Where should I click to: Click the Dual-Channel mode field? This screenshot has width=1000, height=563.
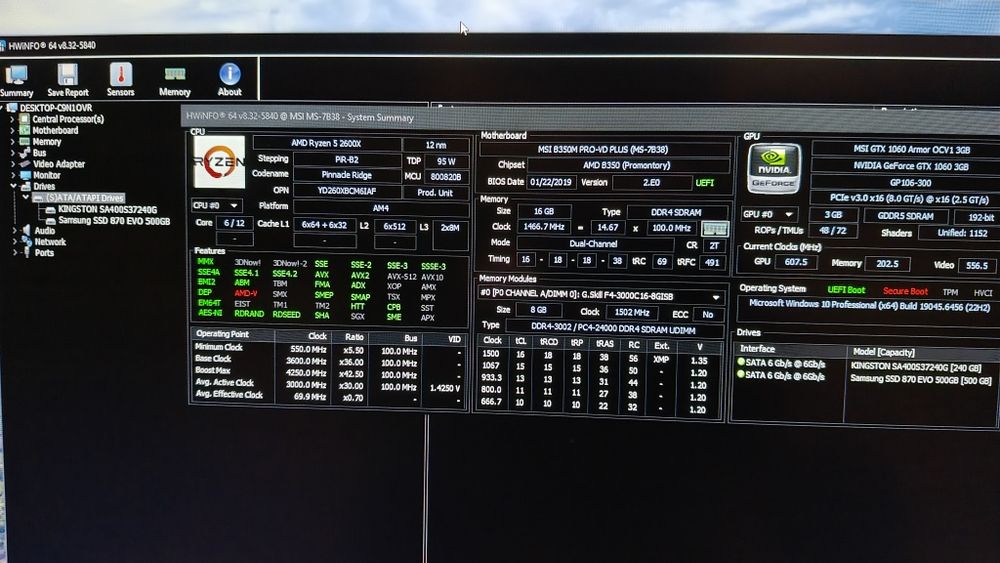[594, 244]
